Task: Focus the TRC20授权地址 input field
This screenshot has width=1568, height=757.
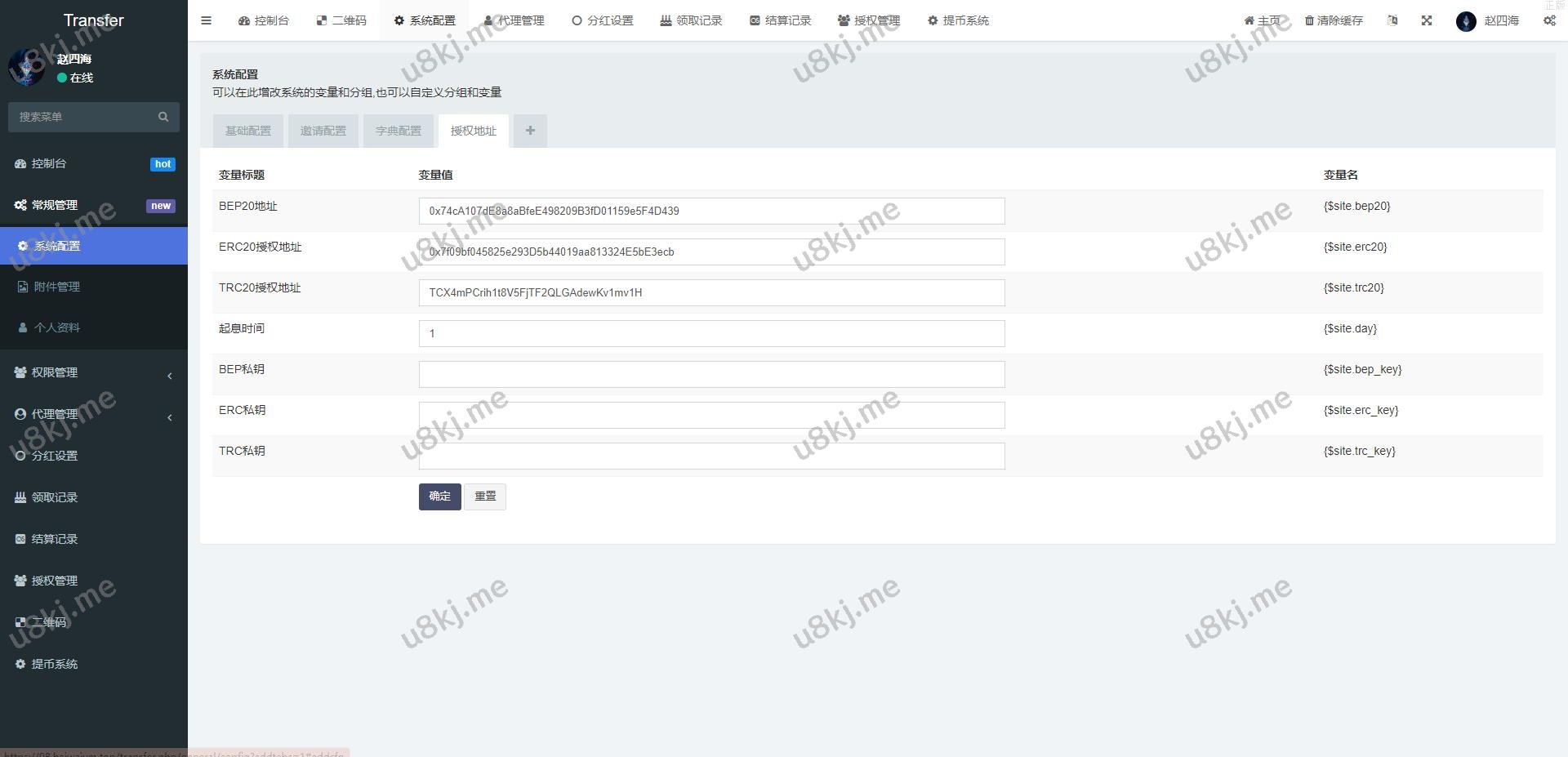Action: [711, 292]
